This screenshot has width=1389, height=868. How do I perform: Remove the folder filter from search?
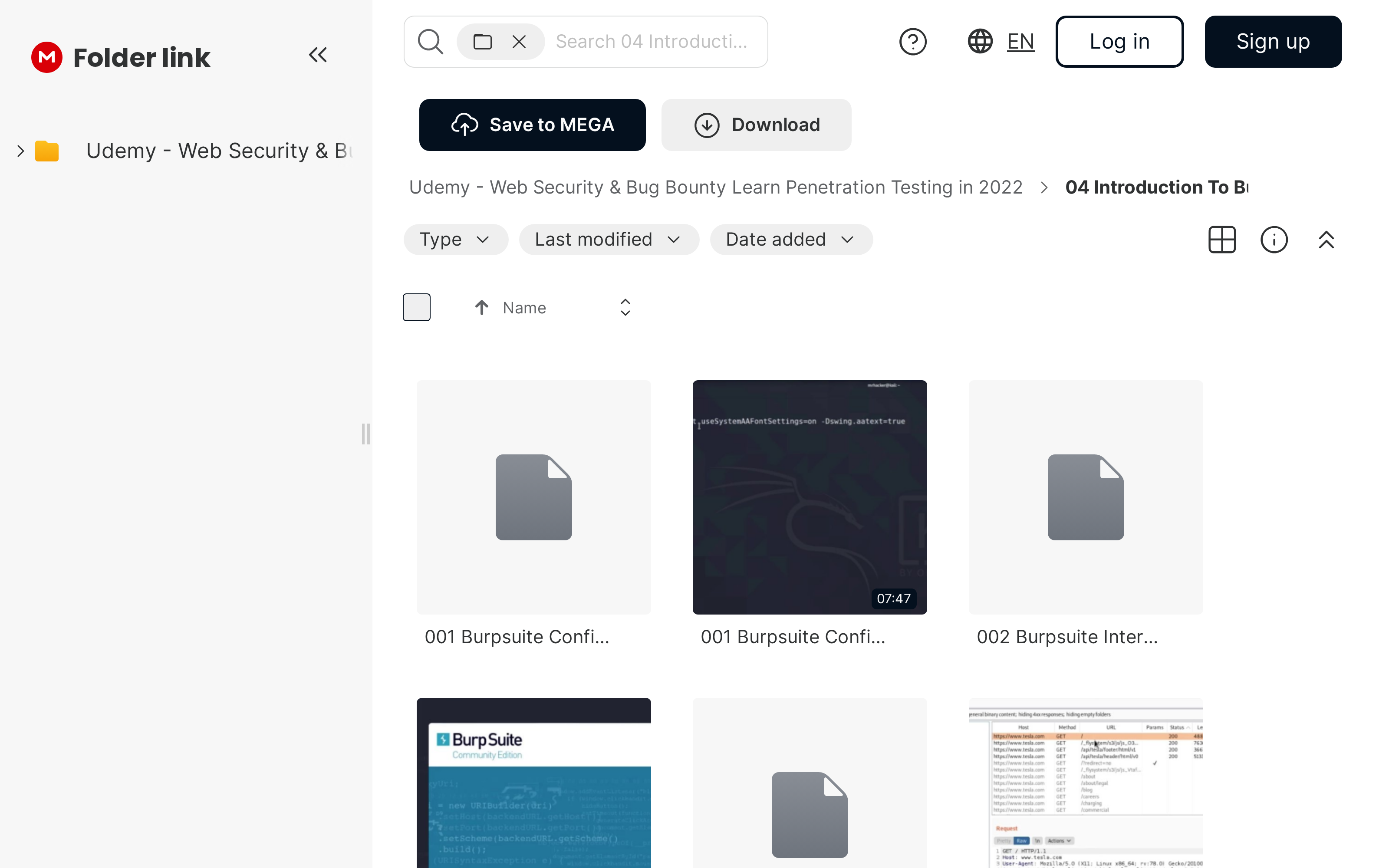pos(519,41)
